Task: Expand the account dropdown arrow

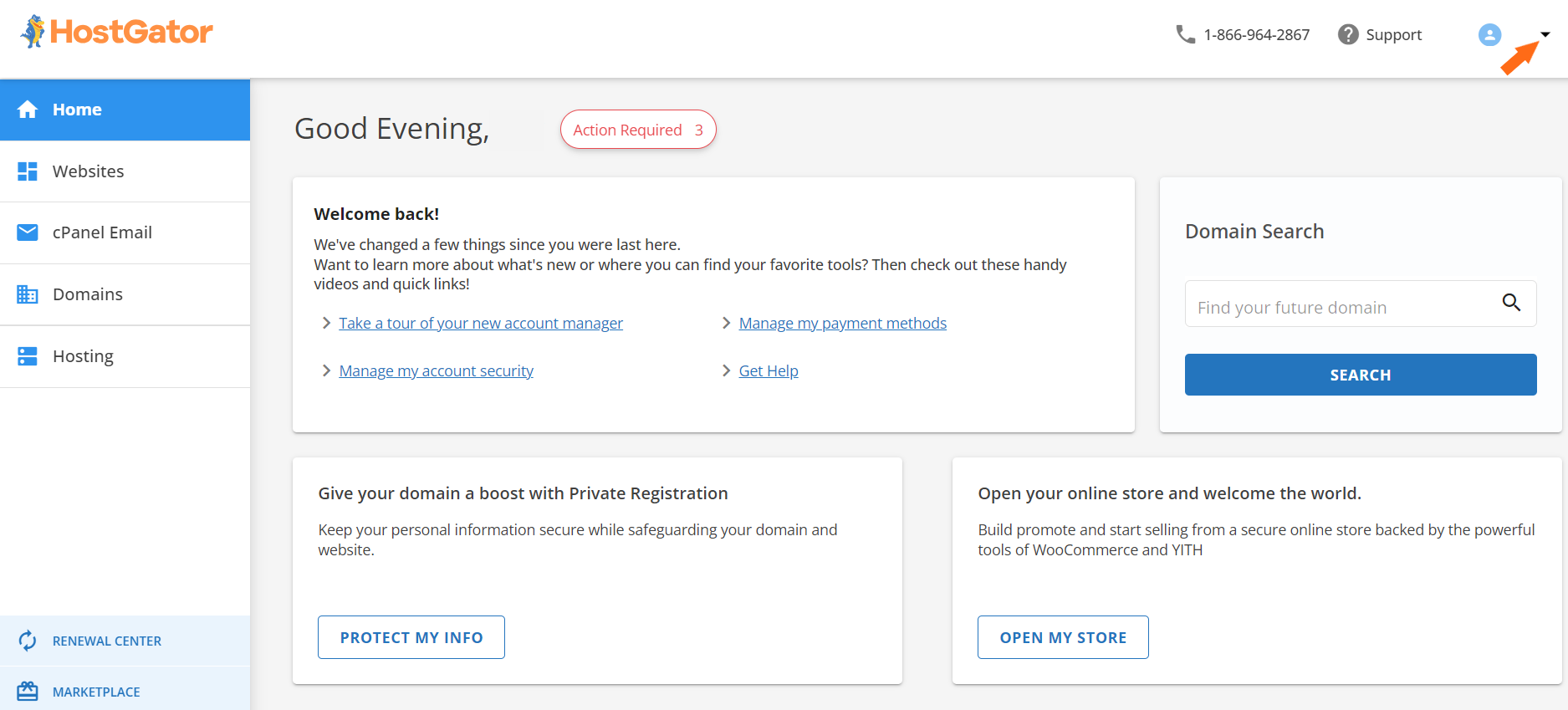Action: click(x=1545, y=34)
